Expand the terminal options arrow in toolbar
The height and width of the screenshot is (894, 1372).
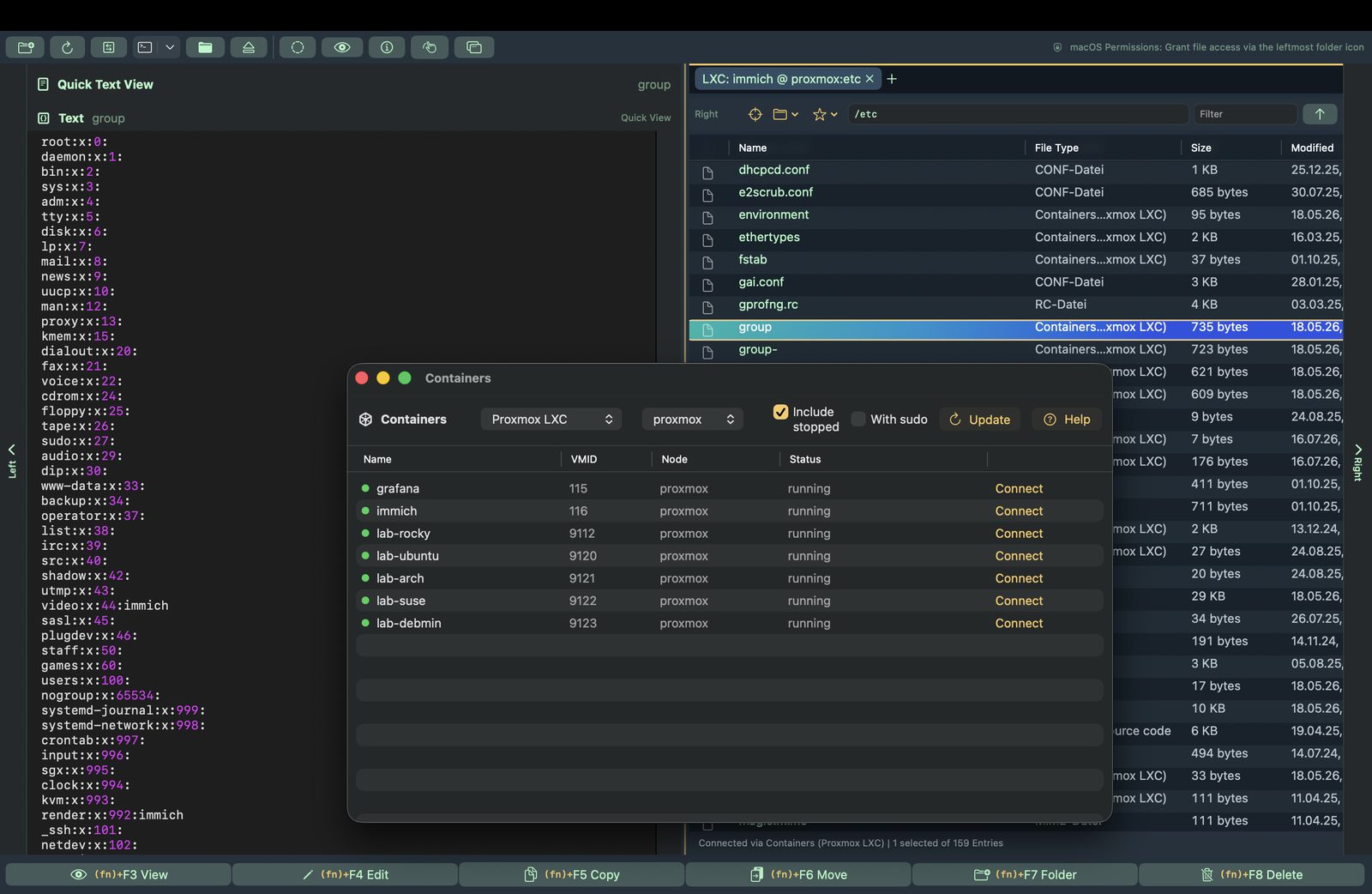[x=170, y=47]
